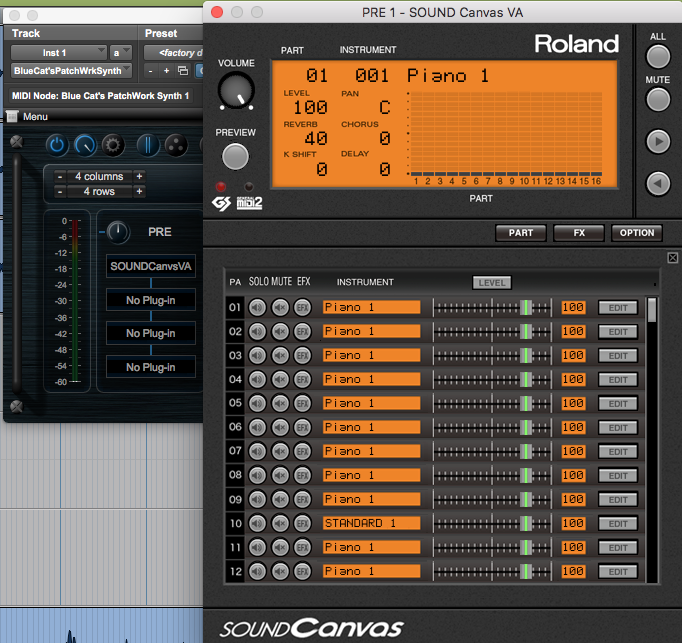Screen dimensions: 682x643
Task: Click the Sound Canvas VOLUME knob
Action: [x=236, y=90]
